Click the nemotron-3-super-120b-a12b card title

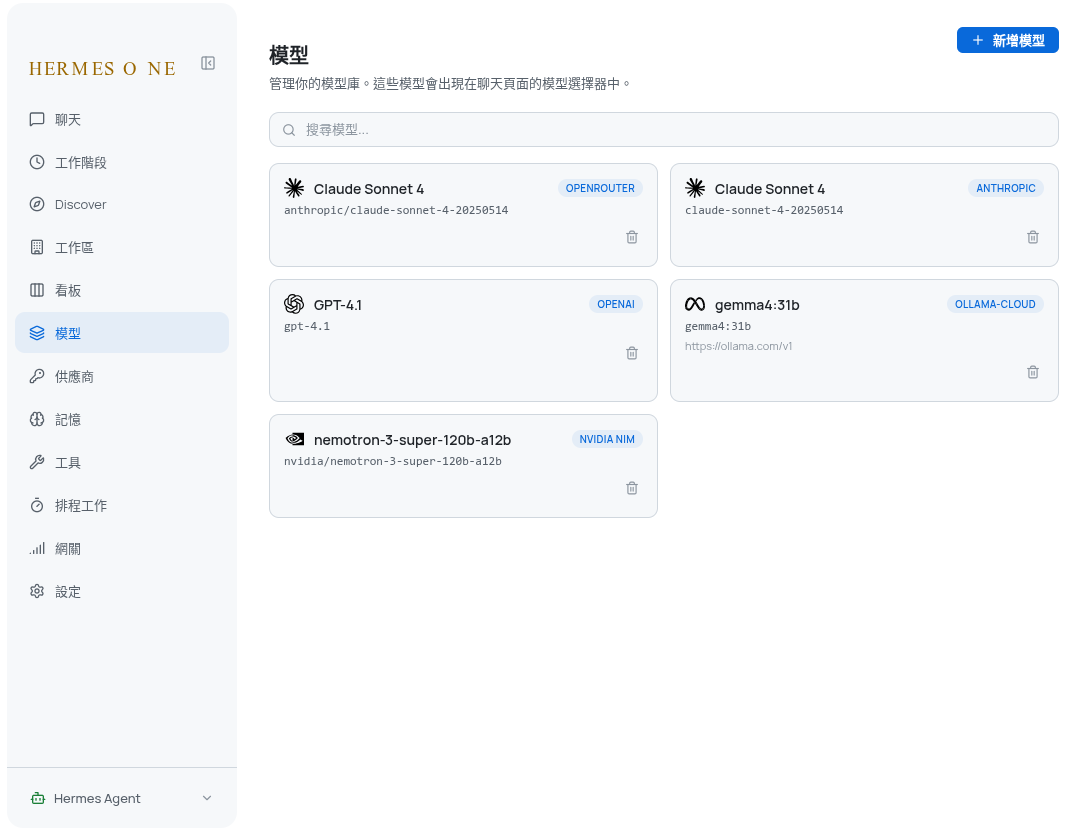[x=413, y=439]
